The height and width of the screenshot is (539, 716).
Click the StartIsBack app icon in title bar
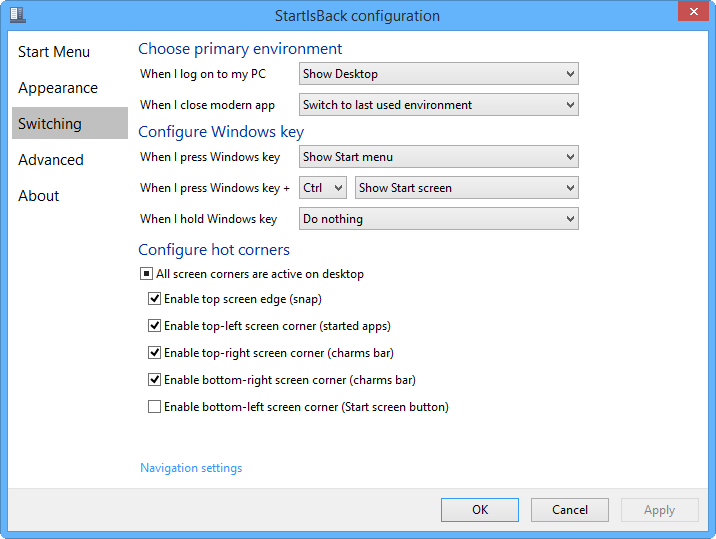coord(17,15)
